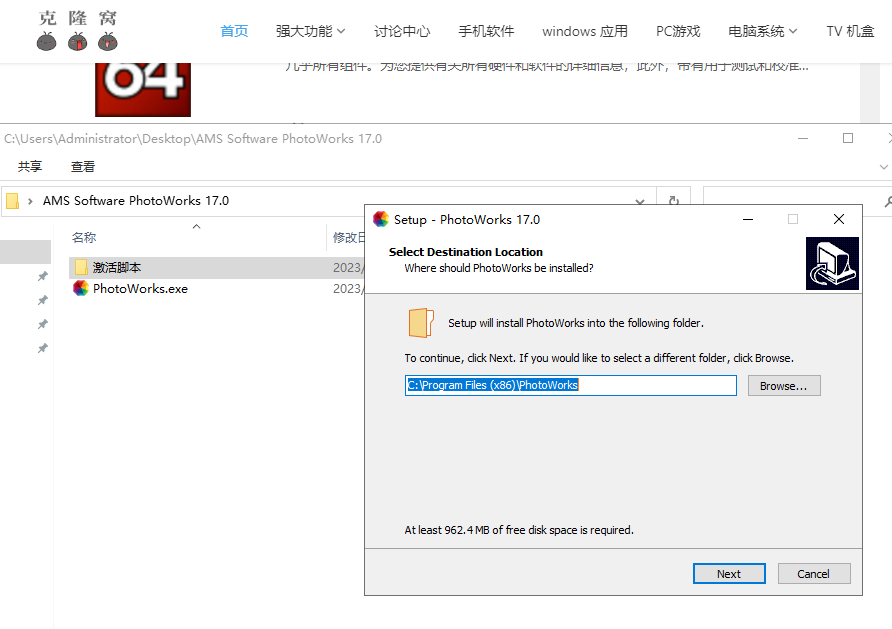This screenshot has height=629, width=892.
Task: Open the 强大功能 dropdown menu
Action: tap(311, 31)
